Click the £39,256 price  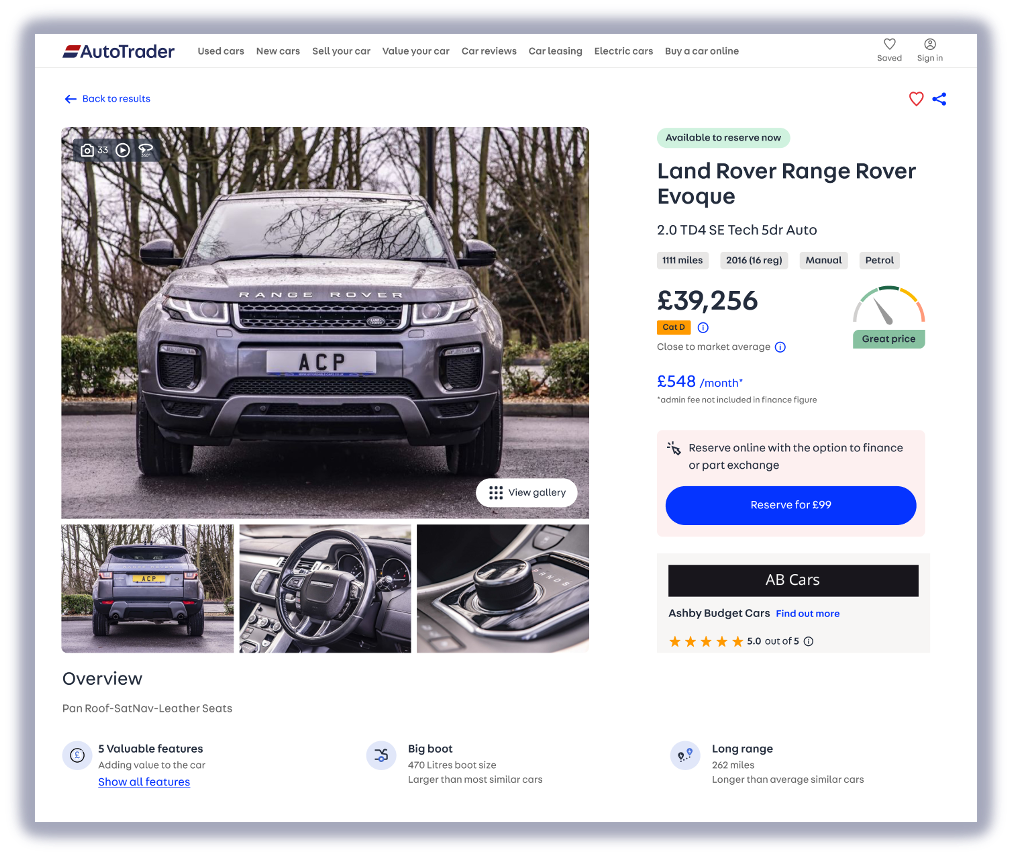point(707,301)
